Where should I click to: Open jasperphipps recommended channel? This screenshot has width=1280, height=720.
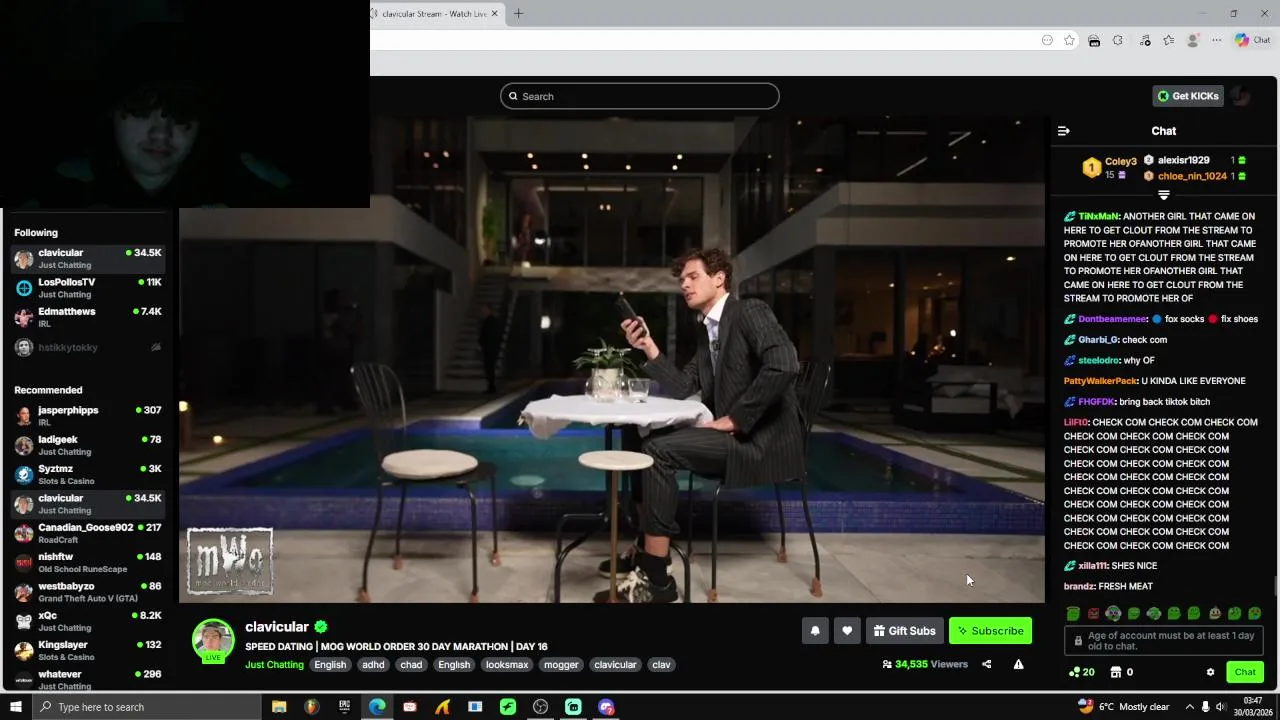click(88, 416)
